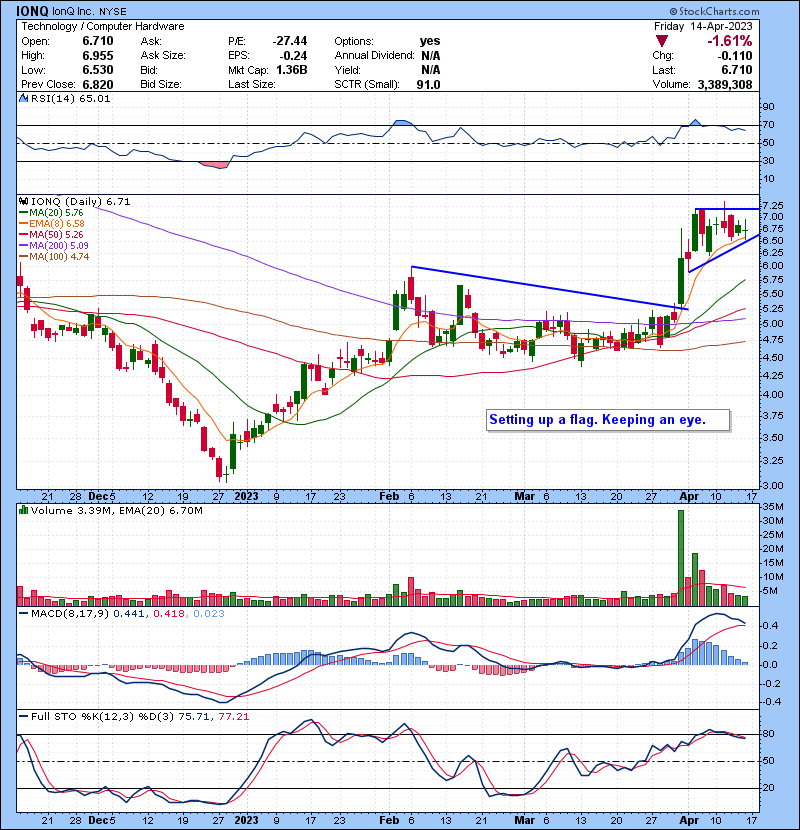This screenshot has height=830, width=800.
Task: Click the Low 6.530 value
Action: coord(98,70)
